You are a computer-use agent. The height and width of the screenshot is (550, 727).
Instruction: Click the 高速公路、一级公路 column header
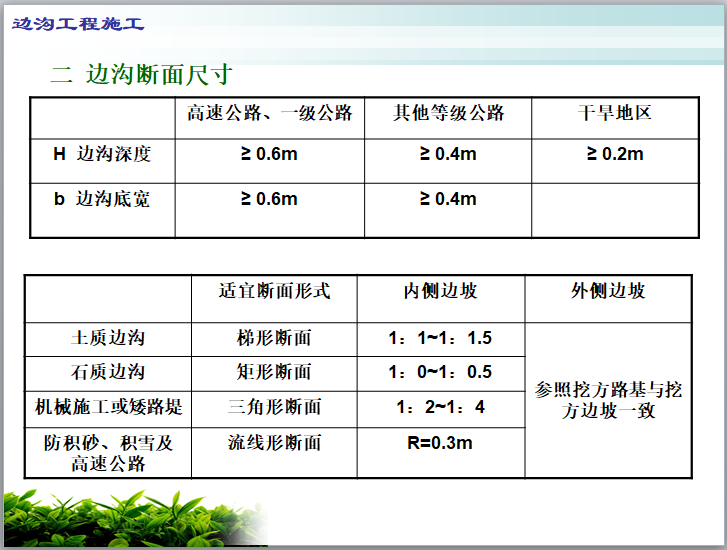coord(269,113)
